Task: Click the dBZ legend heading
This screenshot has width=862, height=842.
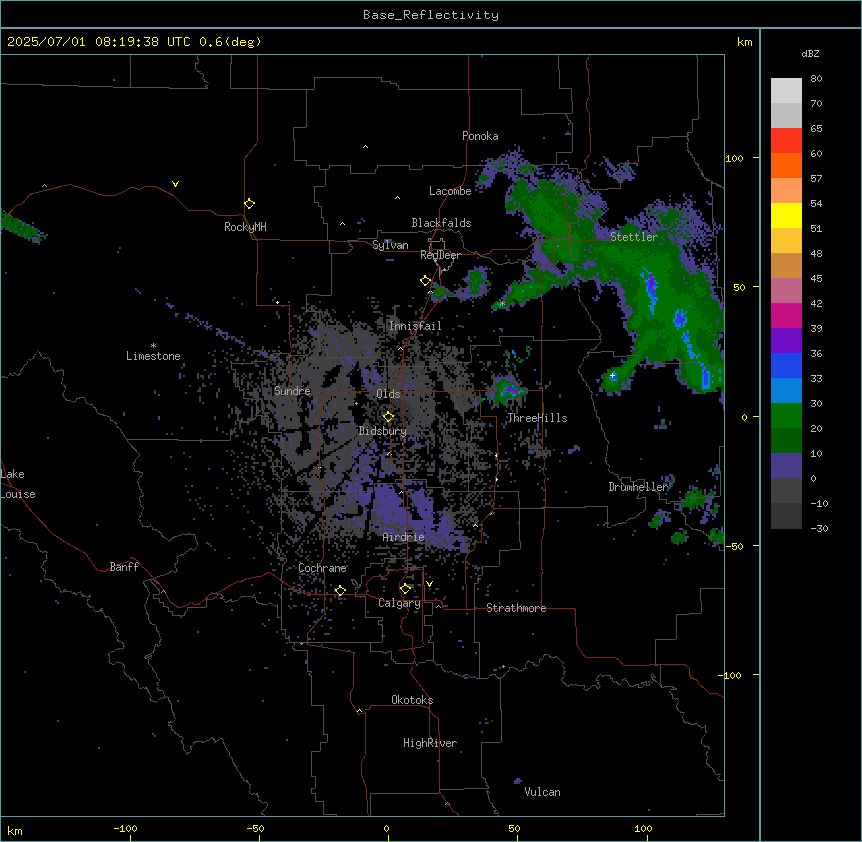Action: coord(810,54)
